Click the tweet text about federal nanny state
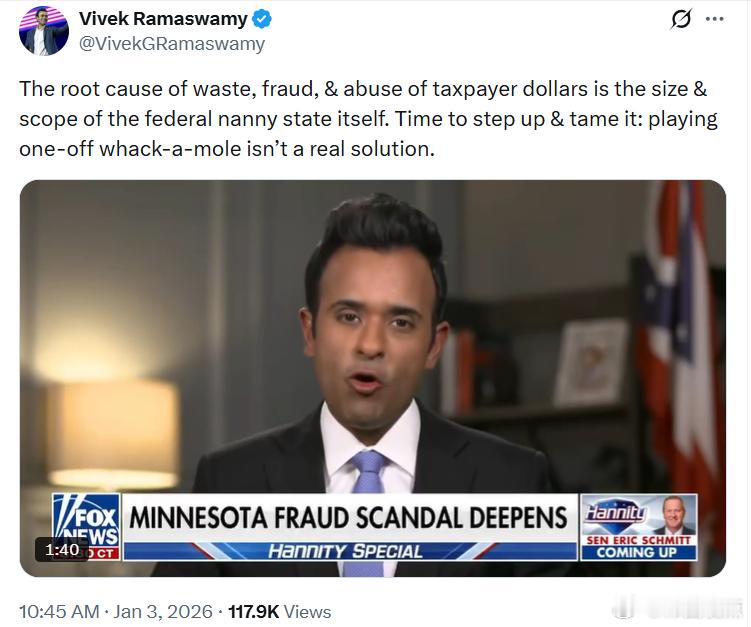Screen dimensions: 751x627 click(x=368, y=119)
